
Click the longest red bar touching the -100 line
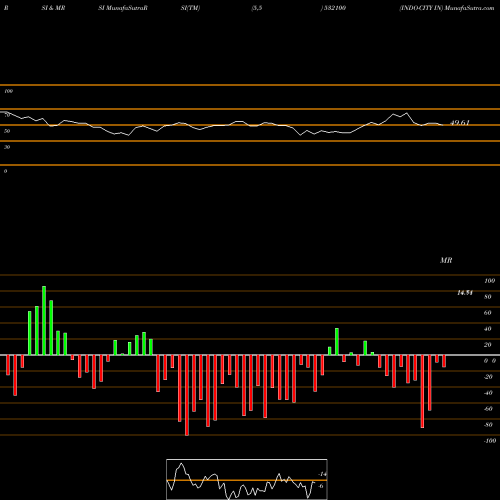[x=187, y=395]
